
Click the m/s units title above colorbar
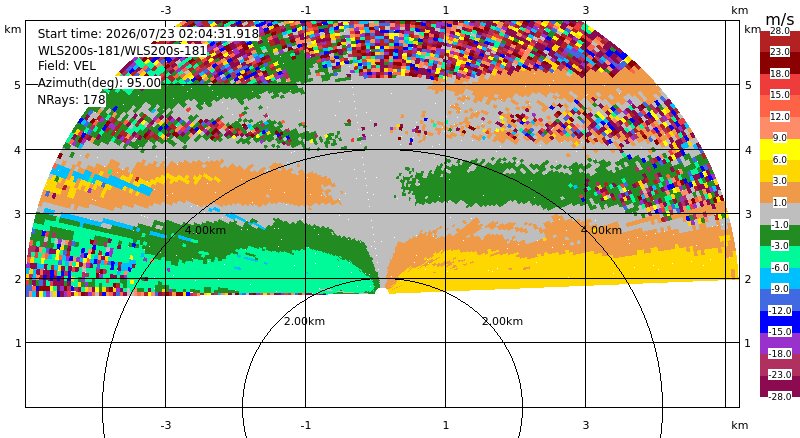coord(780,19)
